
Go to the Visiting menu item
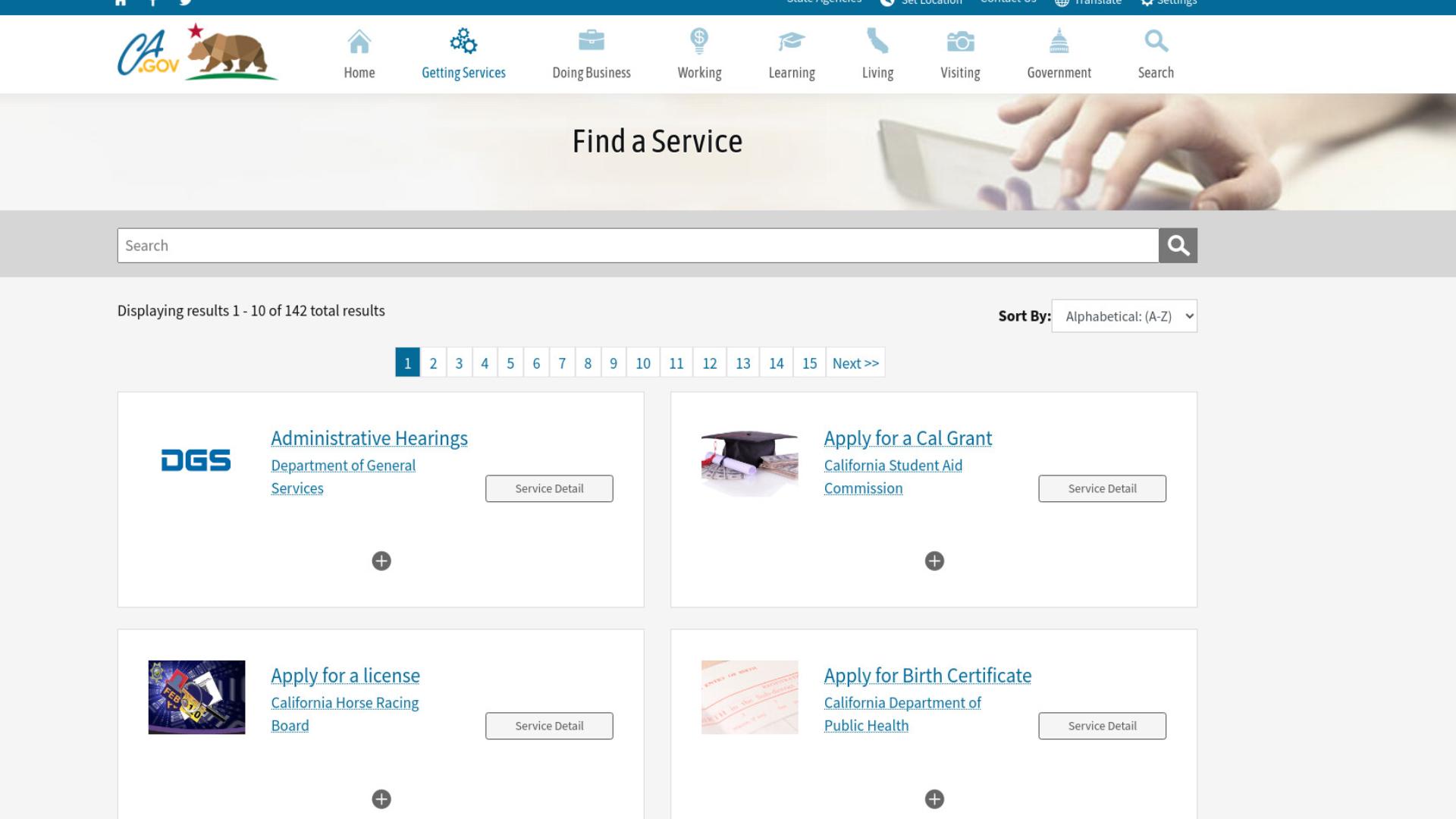[960, 55]
